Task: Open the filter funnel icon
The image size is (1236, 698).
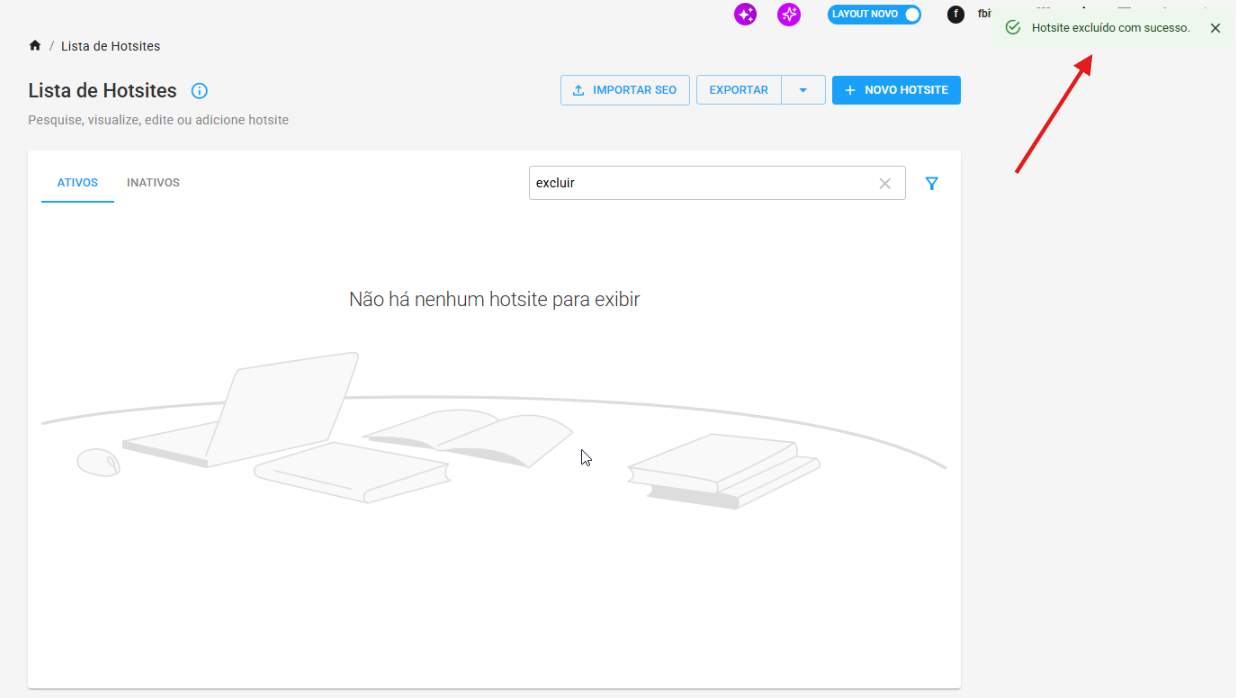Action: (x=932, y=183)
